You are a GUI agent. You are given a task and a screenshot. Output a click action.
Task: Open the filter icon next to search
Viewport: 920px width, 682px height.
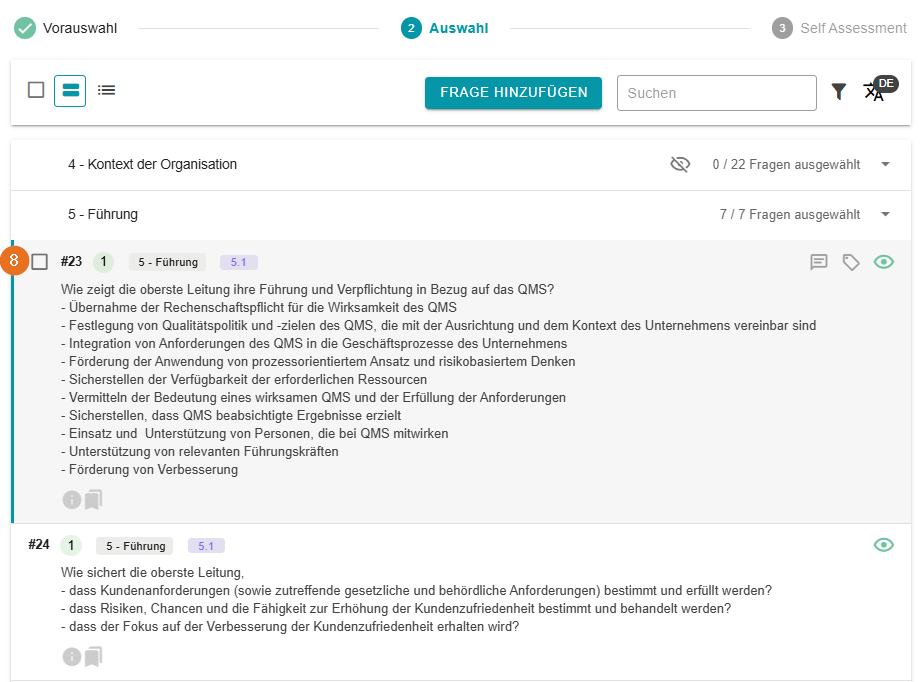[839, 92]
